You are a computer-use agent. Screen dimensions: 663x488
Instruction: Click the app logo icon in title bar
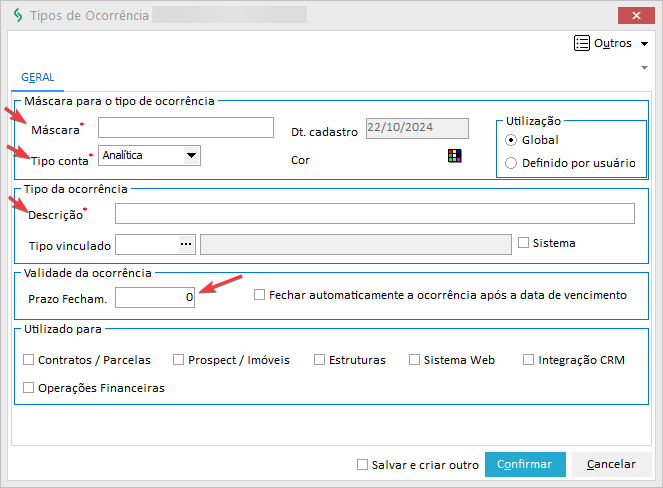click(15, 16)
